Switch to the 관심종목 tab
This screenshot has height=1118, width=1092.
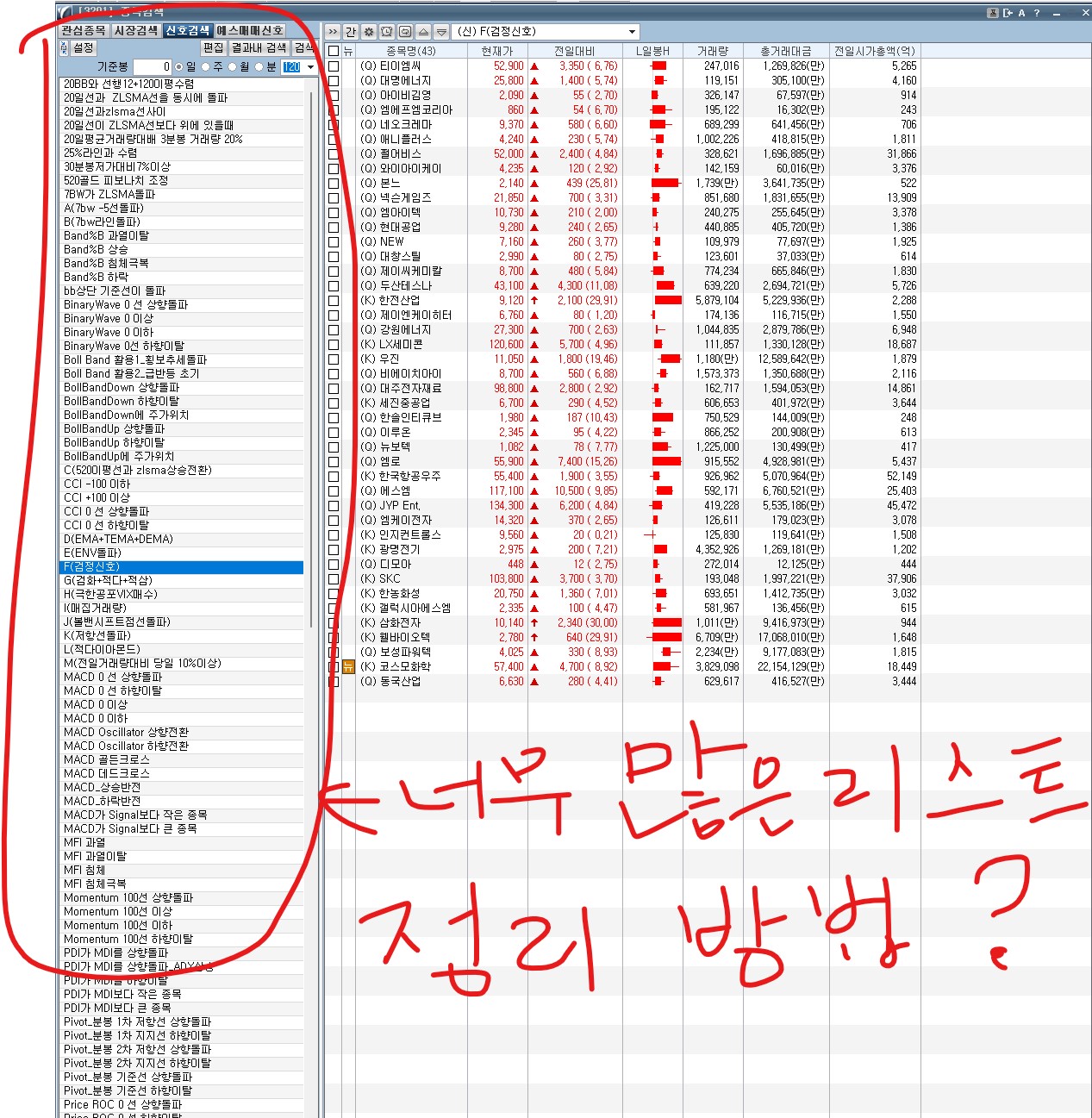coord(84,31)
